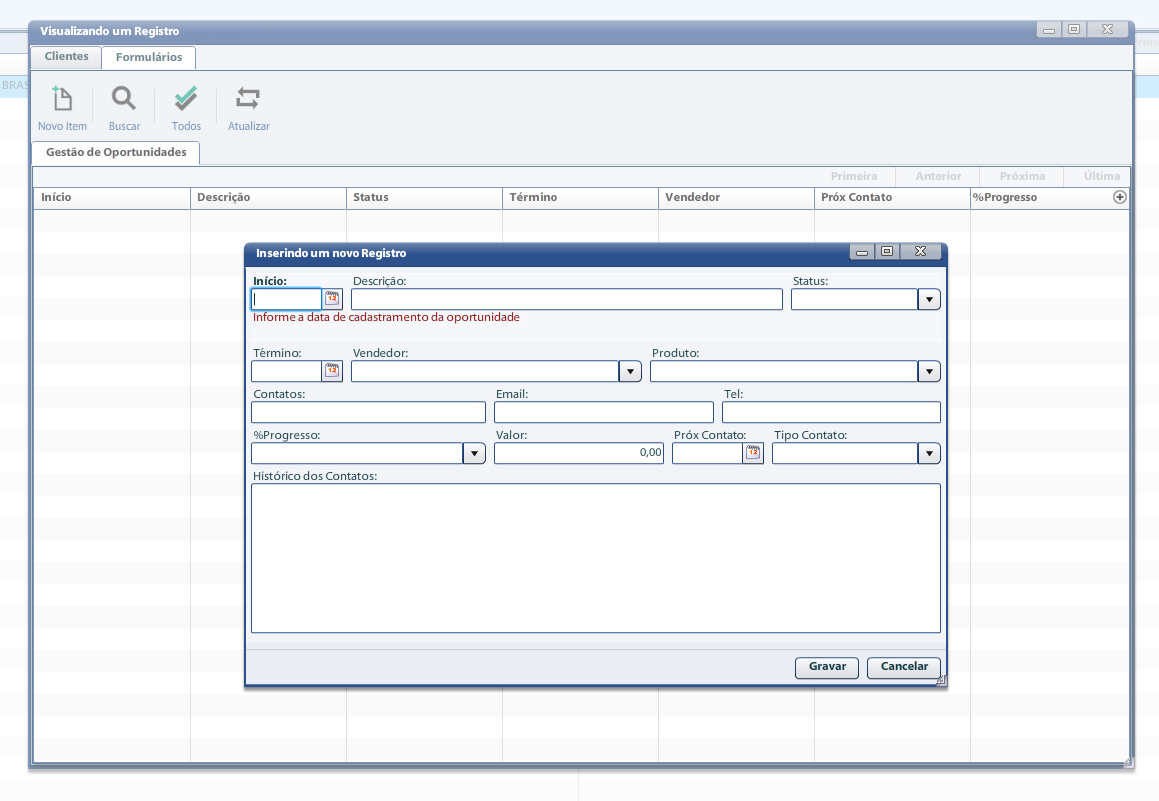1159x801 pixels.
Task: Click the Início column header
Action: tap(112, 197)
